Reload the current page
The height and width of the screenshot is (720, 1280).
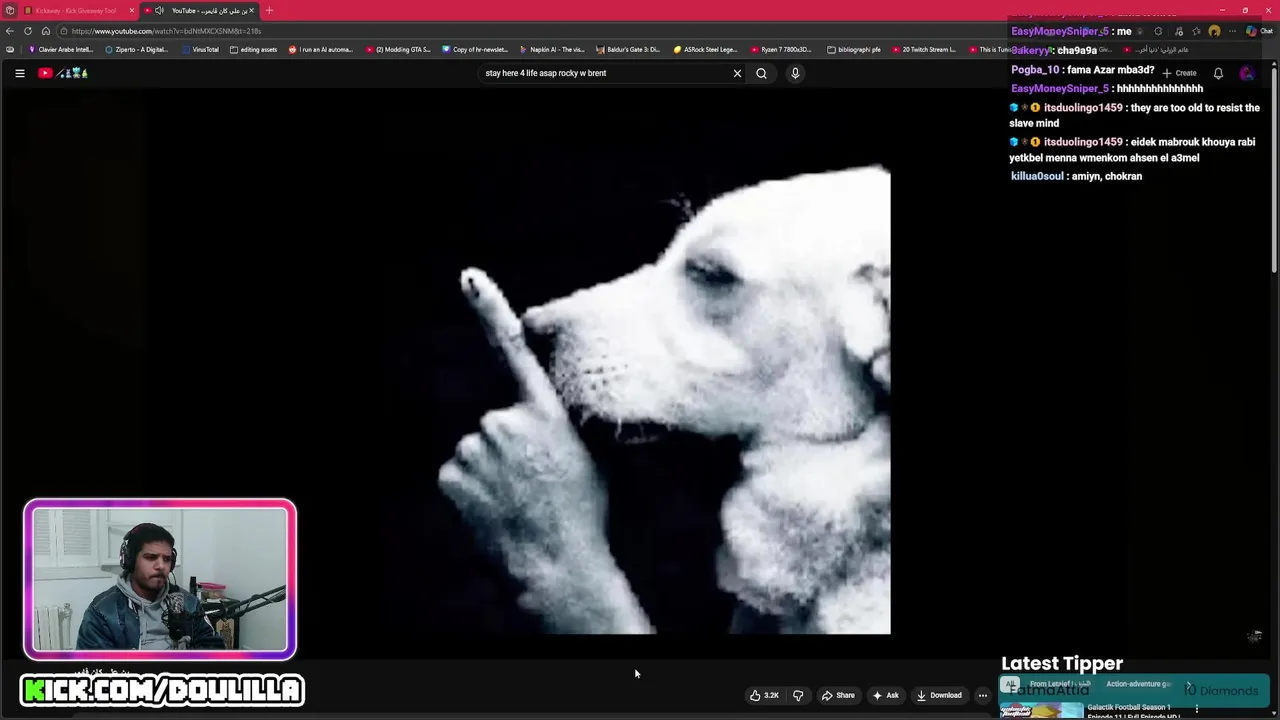point(28,31)
